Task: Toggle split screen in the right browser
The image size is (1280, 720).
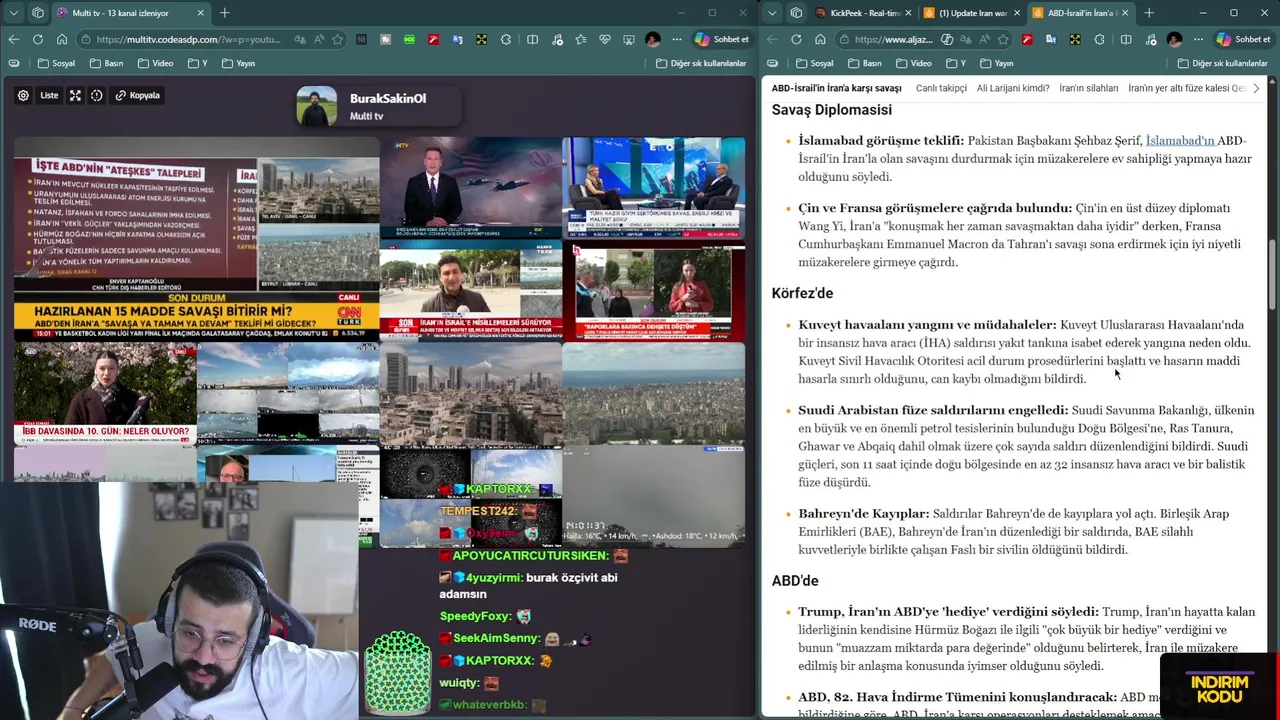Action: tap(1126, 39)
